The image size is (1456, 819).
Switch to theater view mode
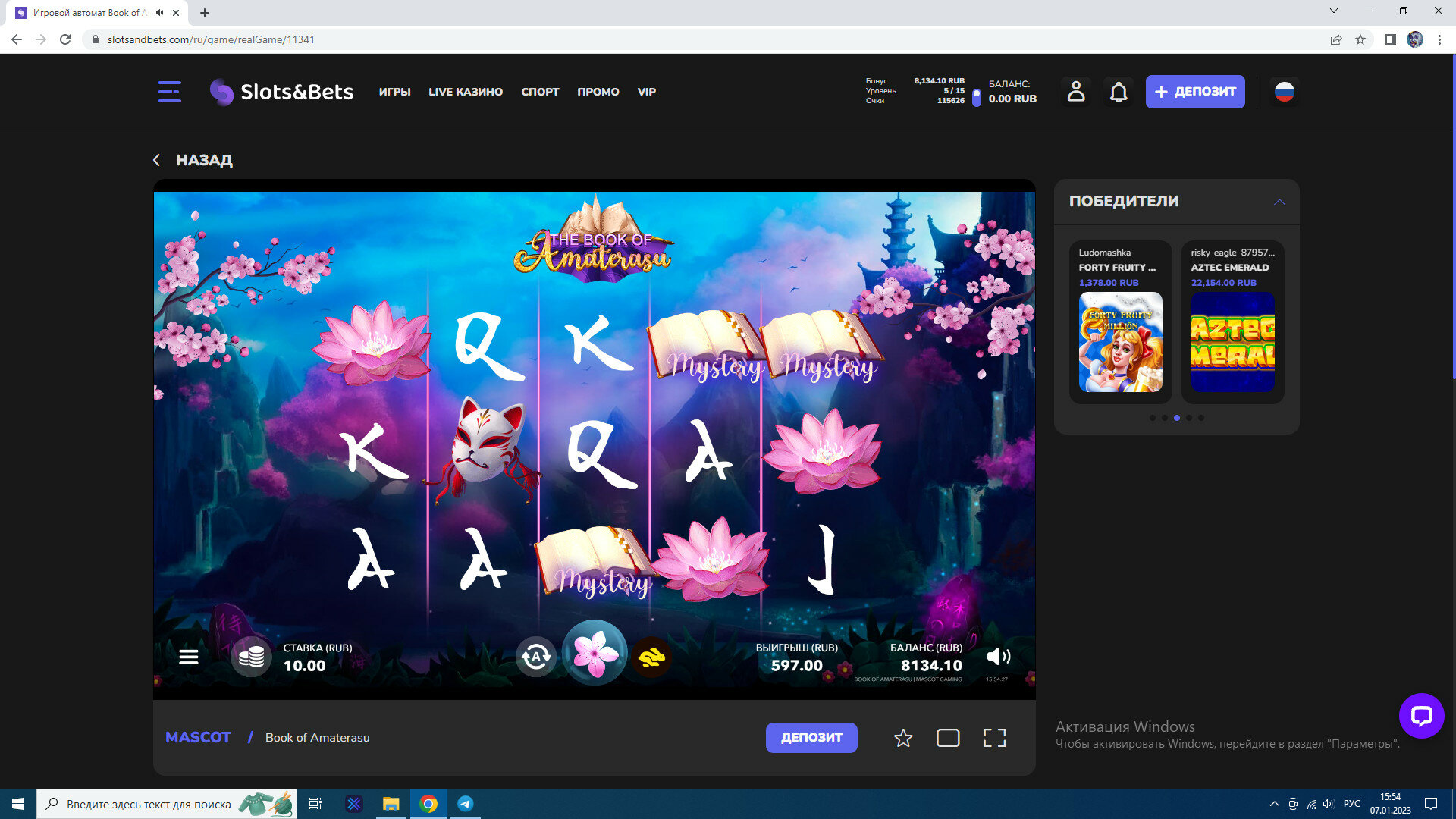point(948,738)
